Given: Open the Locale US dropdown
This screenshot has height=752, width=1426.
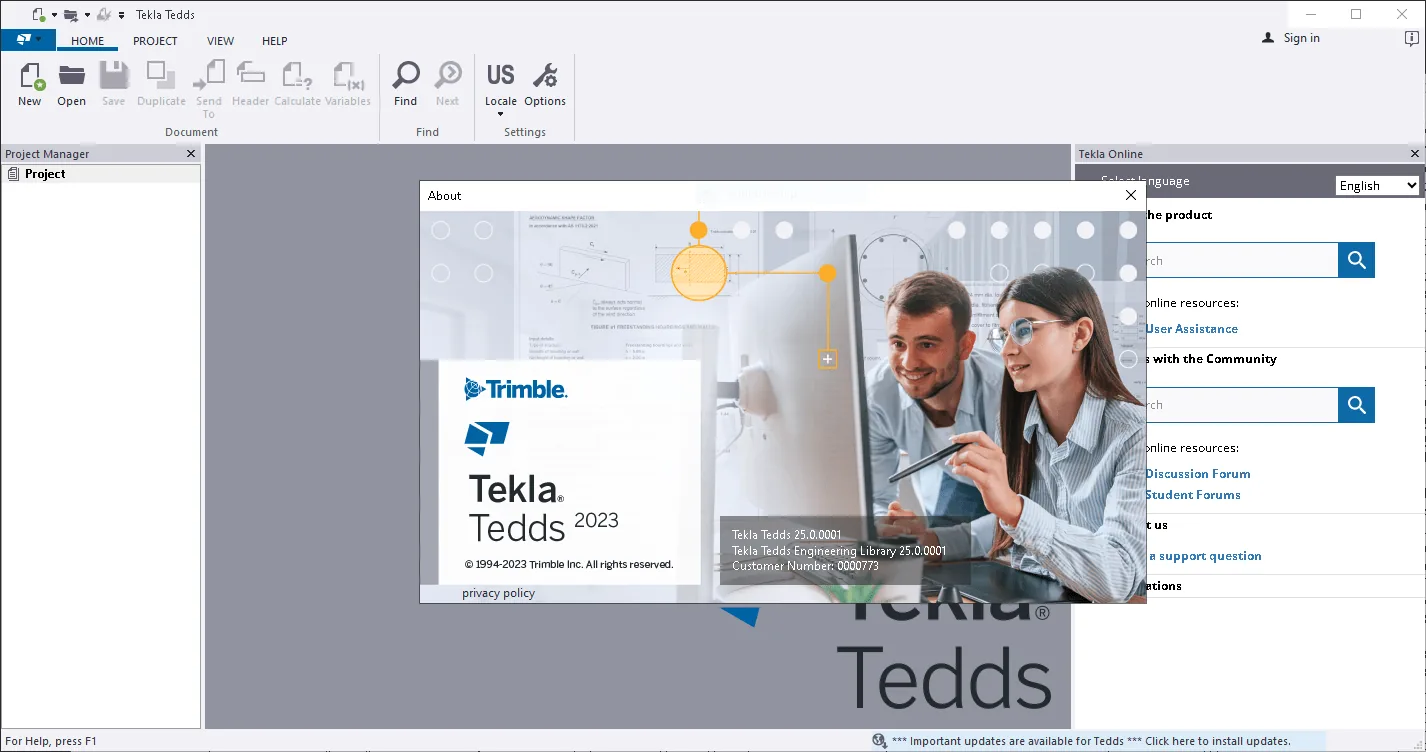Looking at the screenshot, I should (x=501, y=89).
